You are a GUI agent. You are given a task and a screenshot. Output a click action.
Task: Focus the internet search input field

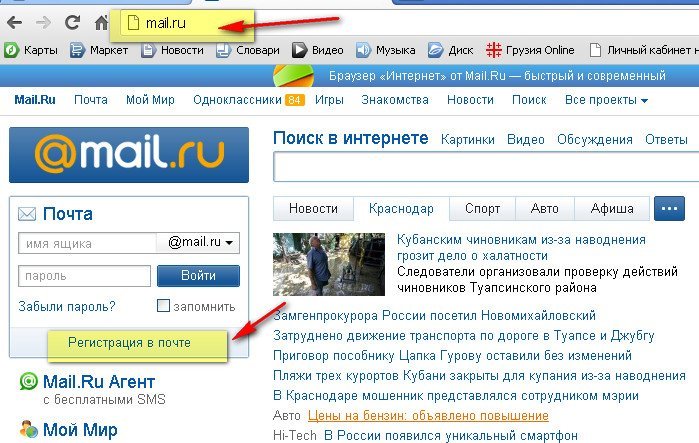[x=486, y=167]
